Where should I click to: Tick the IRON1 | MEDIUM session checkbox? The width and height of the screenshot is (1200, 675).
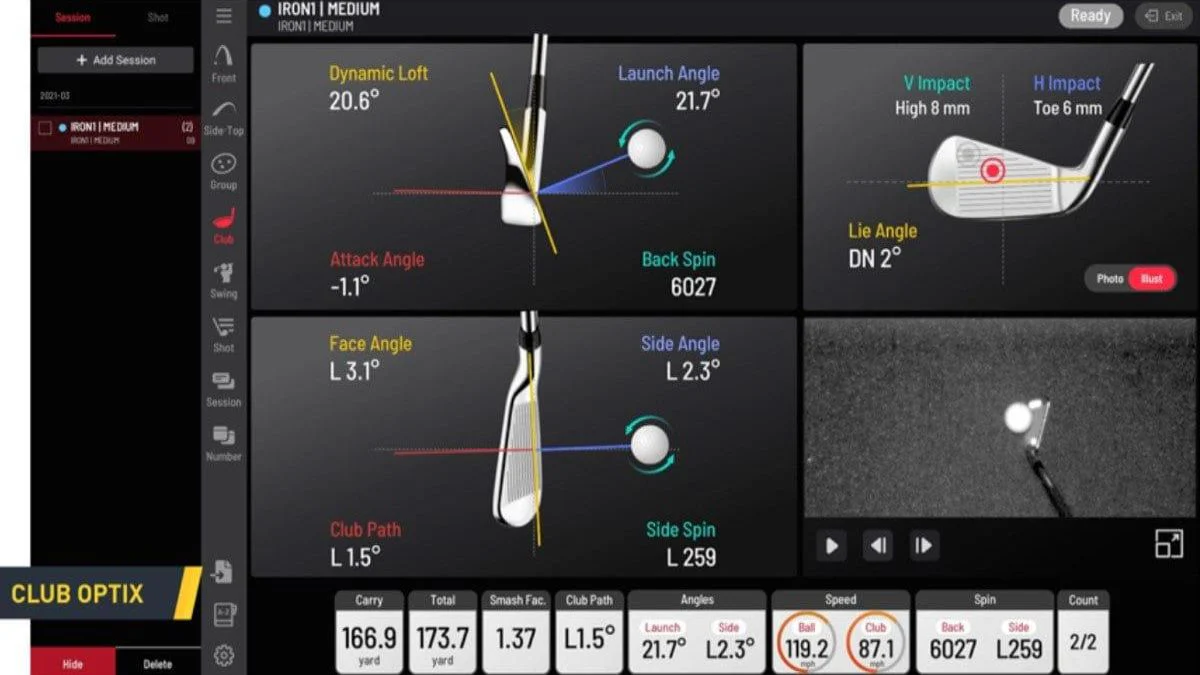(45, 128)
